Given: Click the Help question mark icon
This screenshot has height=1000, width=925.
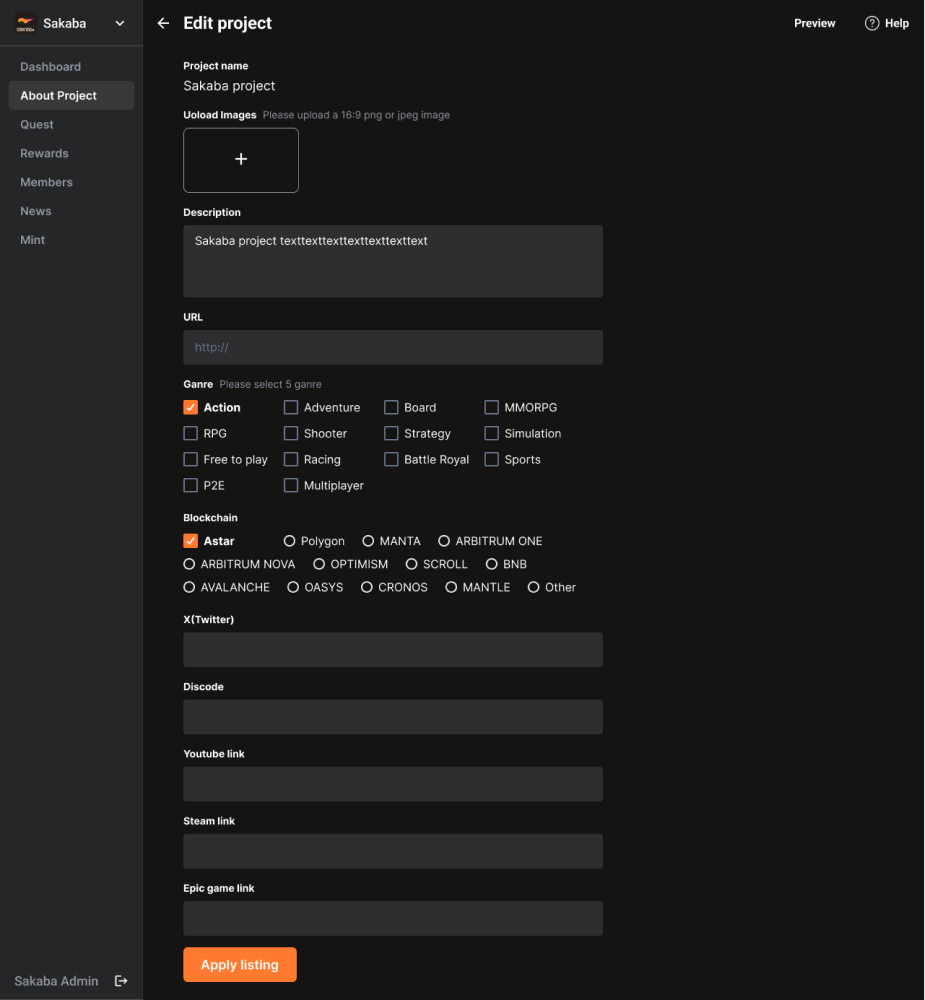Looking at the screenshot, I should point(872,23).
